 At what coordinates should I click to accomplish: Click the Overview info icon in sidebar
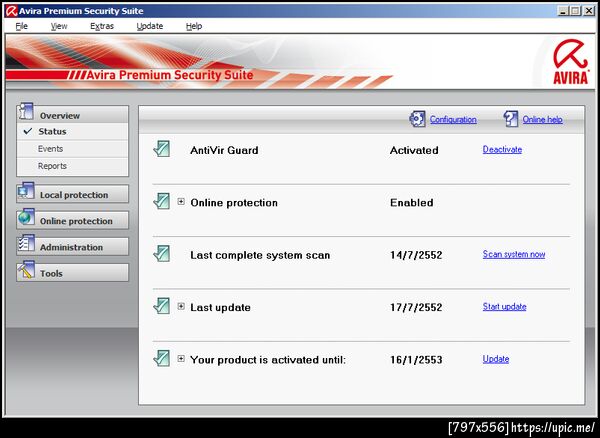pos(26,111)
